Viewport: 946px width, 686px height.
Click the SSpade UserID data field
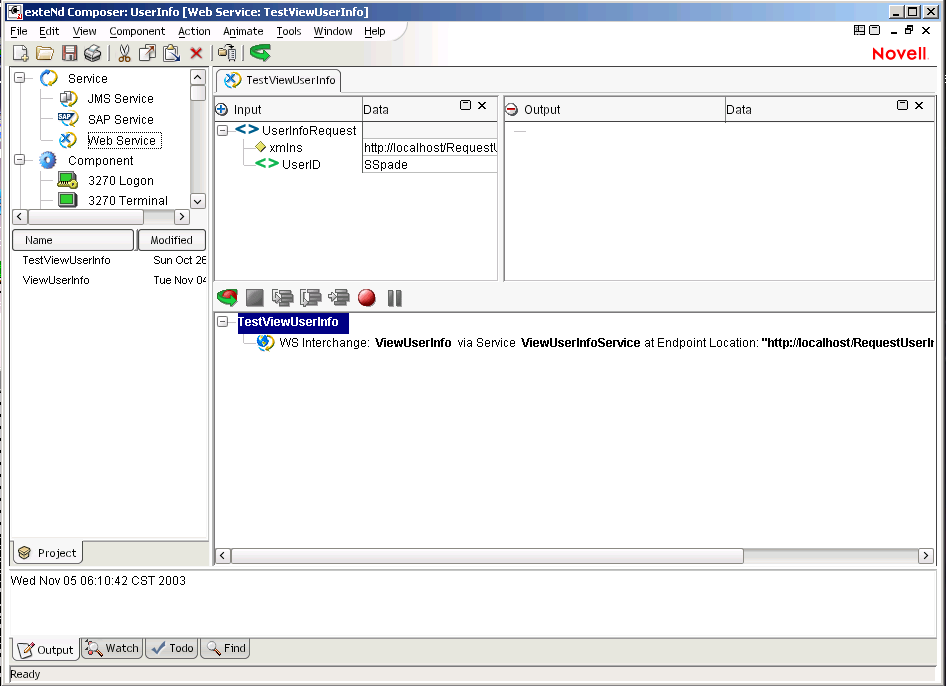point(429,164)
